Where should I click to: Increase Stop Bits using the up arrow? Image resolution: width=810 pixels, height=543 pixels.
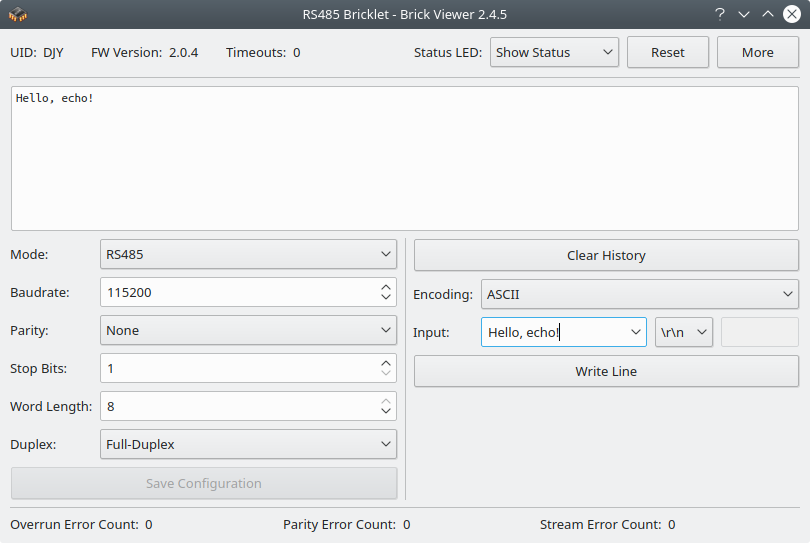(x=386, y=363)
